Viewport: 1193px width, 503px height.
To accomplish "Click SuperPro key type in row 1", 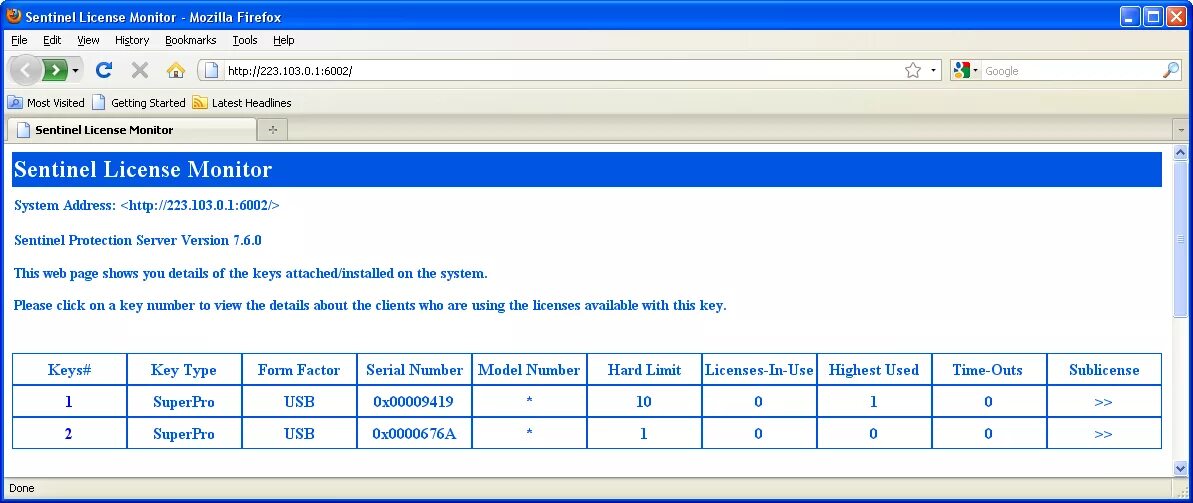I will 183,402.
